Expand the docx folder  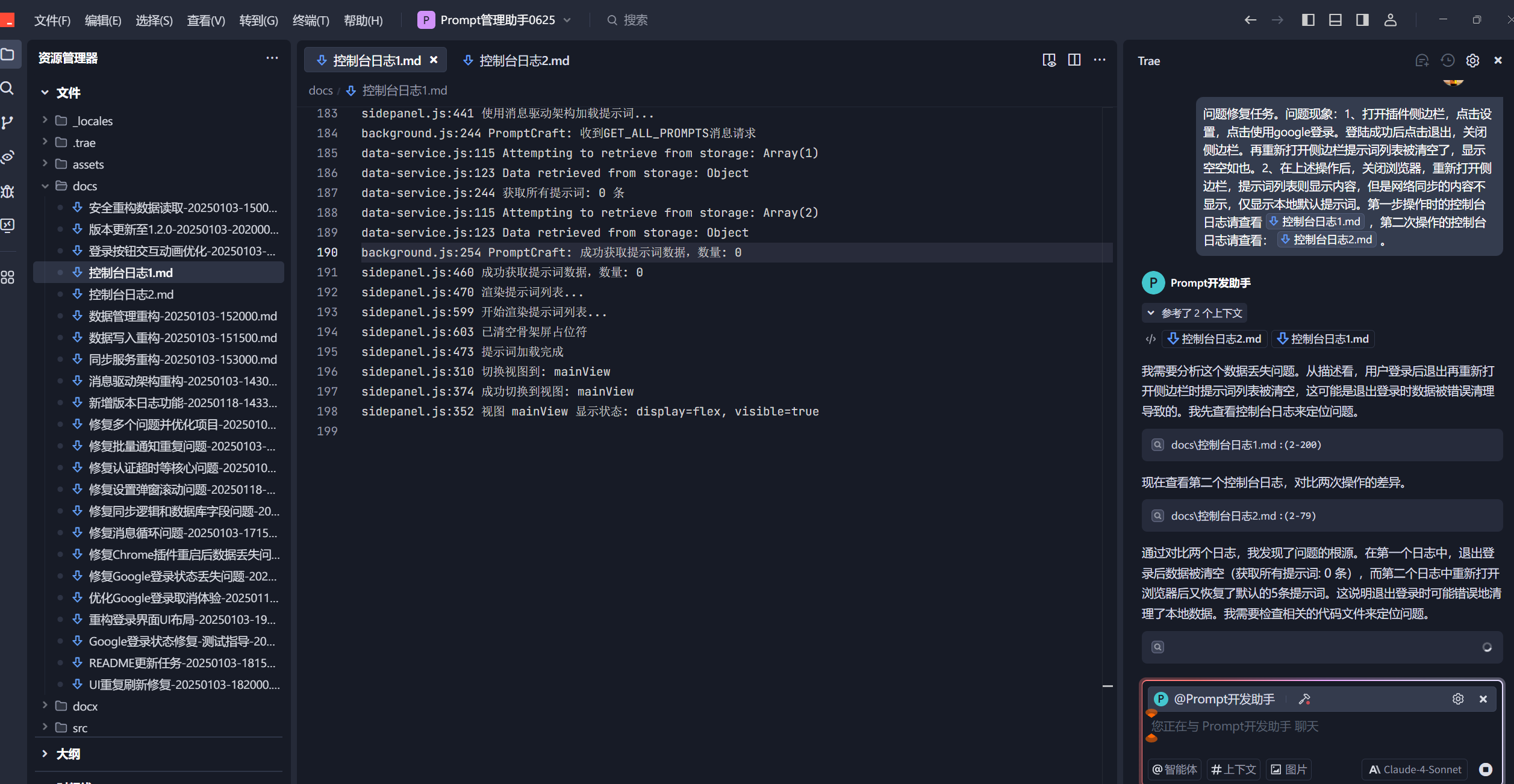[x=45, y=706]
